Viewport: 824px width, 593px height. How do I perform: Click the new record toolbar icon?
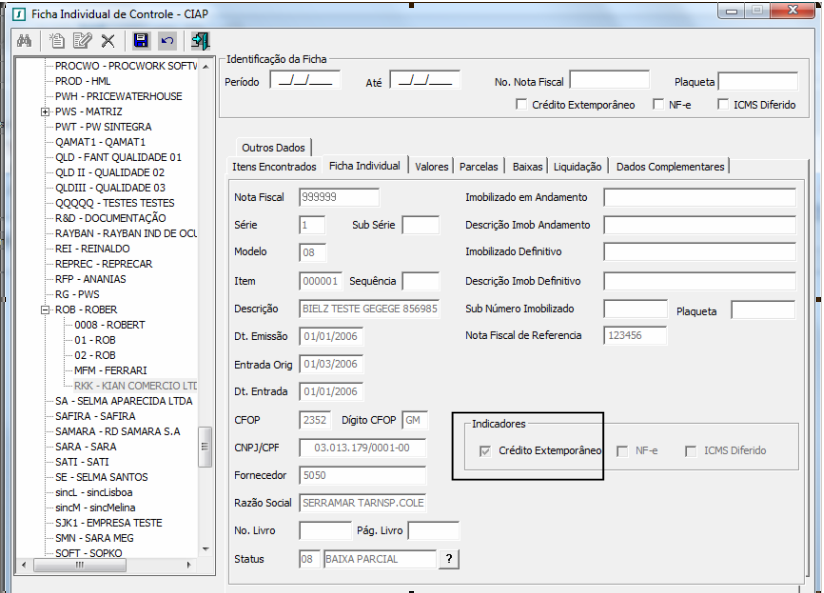click(x=57, y=41)
